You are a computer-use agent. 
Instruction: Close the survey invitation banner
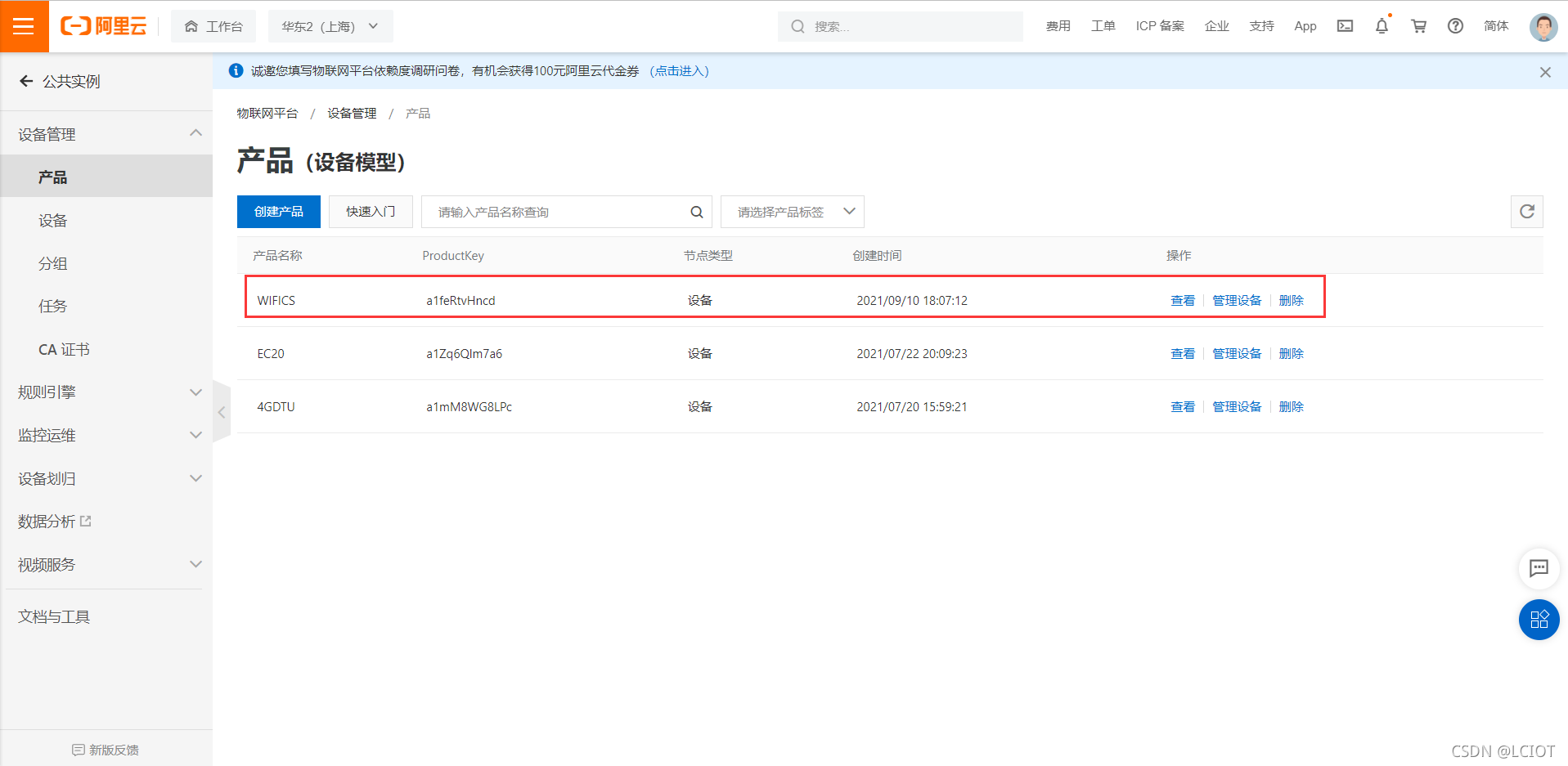tap(1545, 72)
